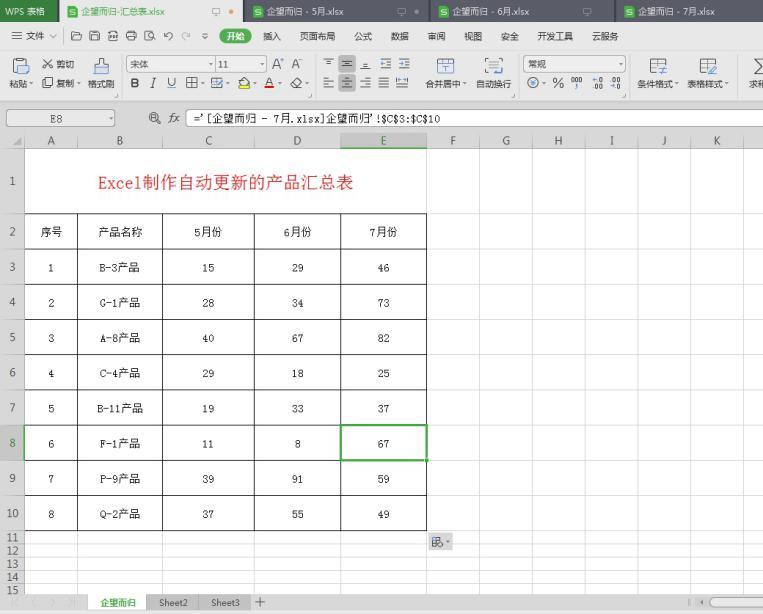Click the increase indent icon

[404, 64]
